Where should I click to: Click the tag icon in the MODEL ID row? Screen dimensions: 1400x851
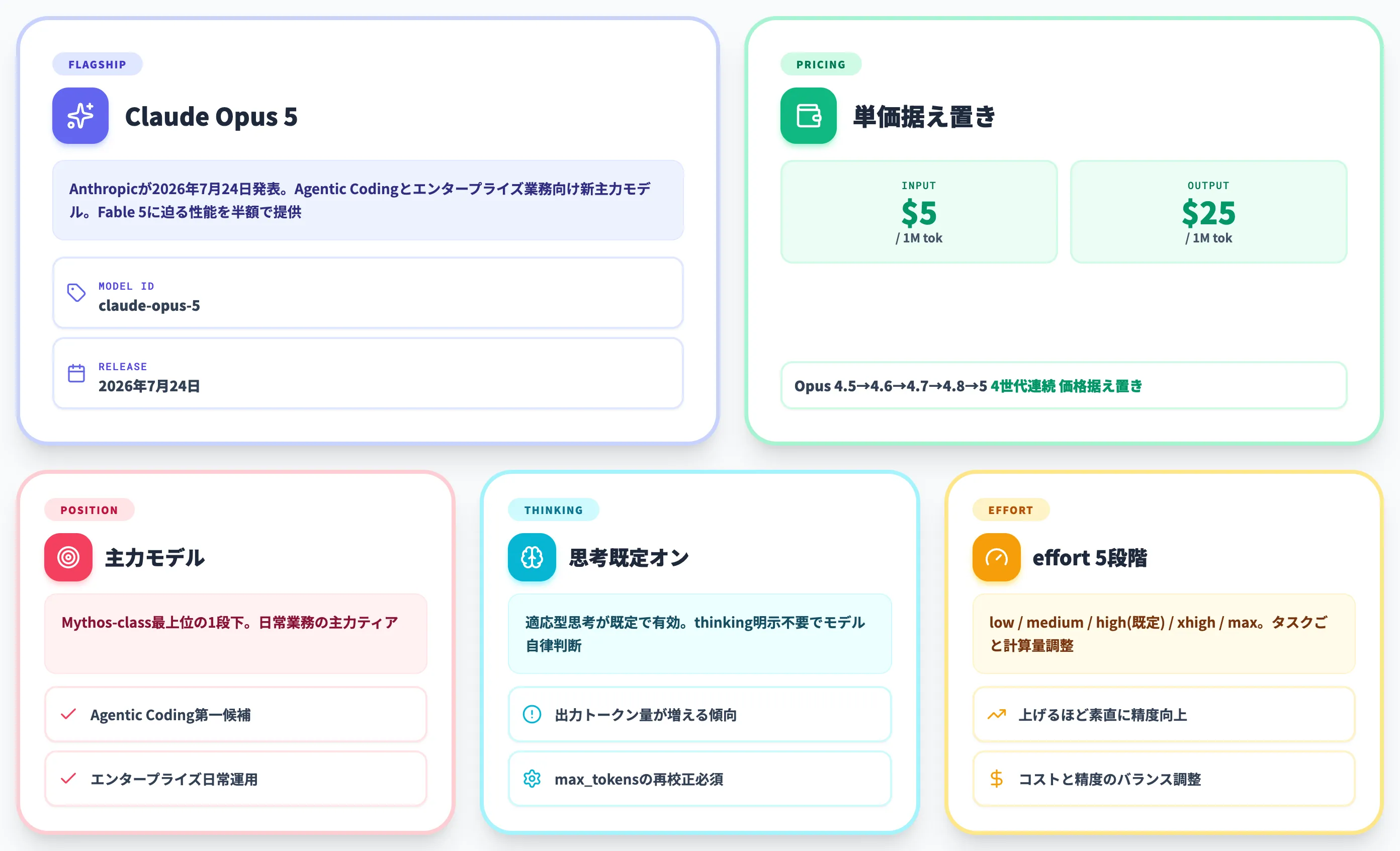click(76, 293)
